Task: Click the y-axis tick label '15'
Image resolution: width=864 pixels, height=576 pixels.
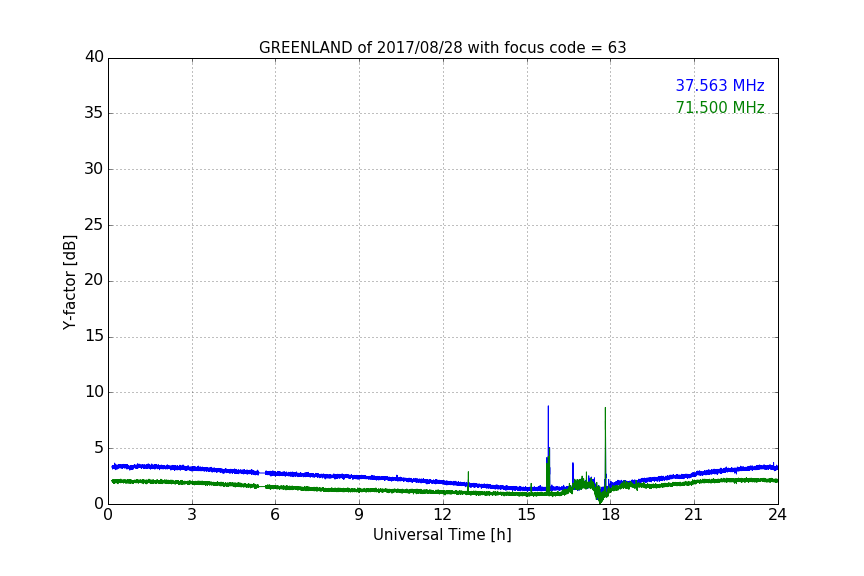Action: pos(94,336)
